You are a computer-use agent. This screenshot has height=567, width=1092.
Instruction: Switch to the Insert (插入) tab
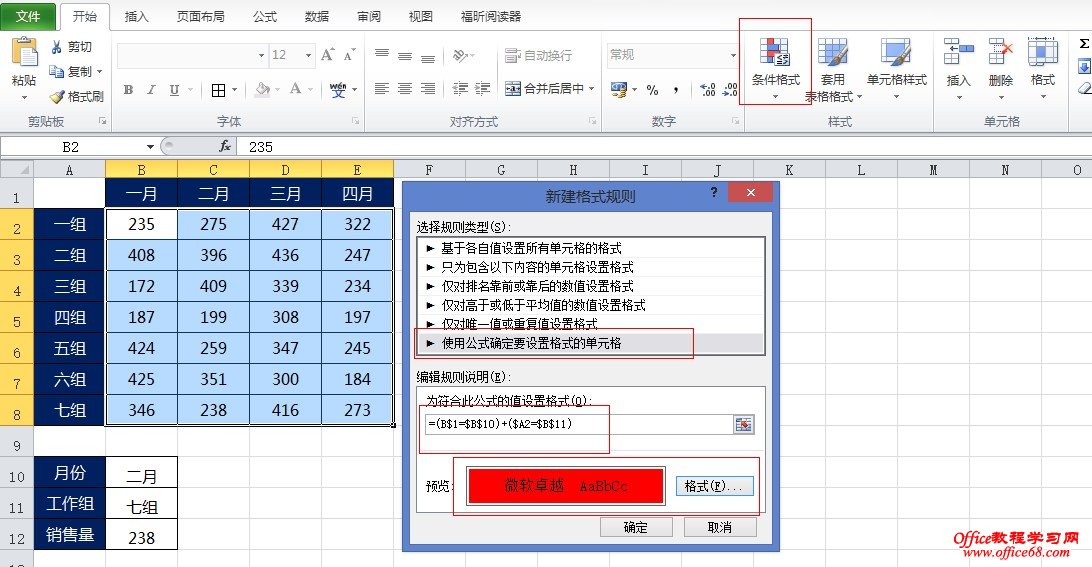tap(136, 16)
